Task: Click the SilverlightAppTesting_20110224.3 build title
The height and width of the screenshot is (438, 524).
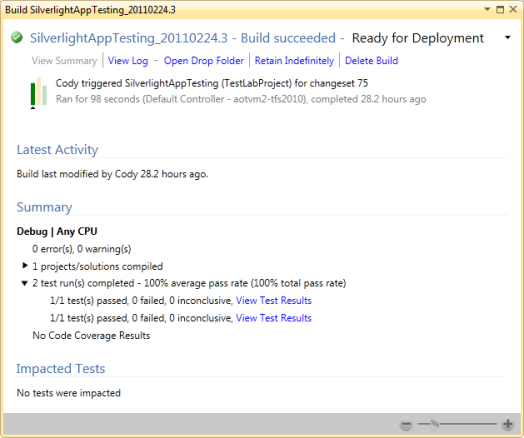Action: point(129,38)
